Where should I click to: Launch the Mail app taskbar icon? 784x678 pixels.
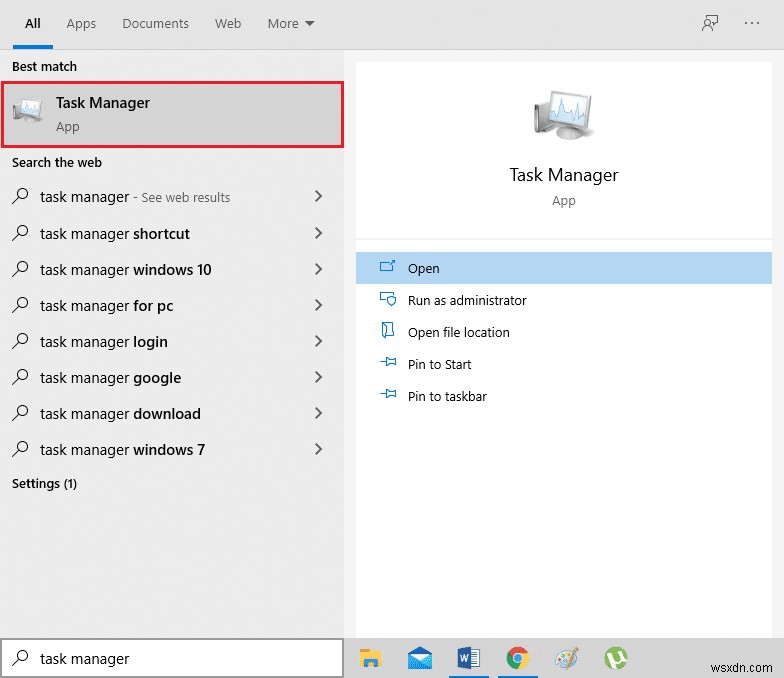(x=420, y=657)
